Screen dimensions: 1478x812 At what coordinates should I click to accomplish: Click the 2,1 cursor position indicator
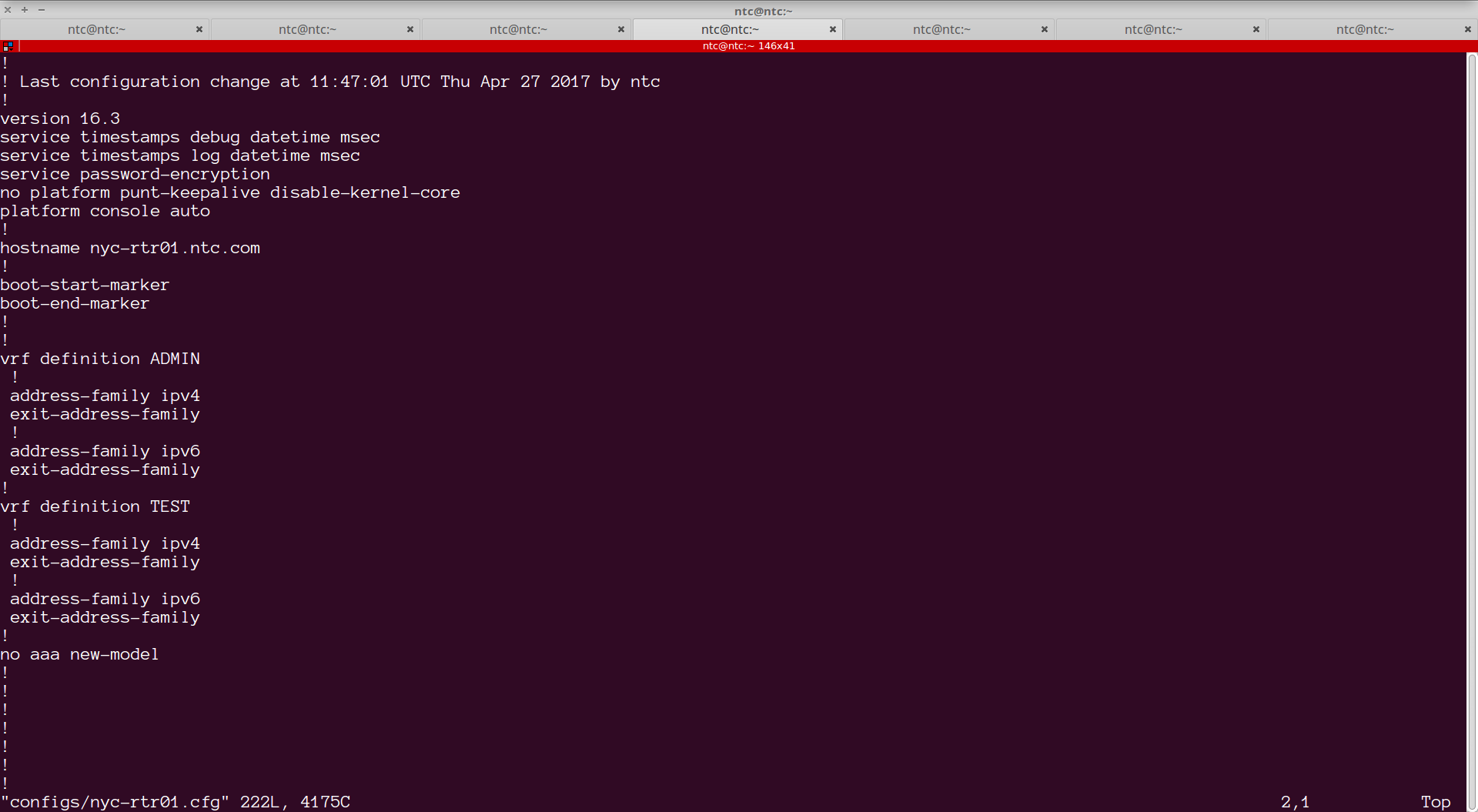point(1296,801)
